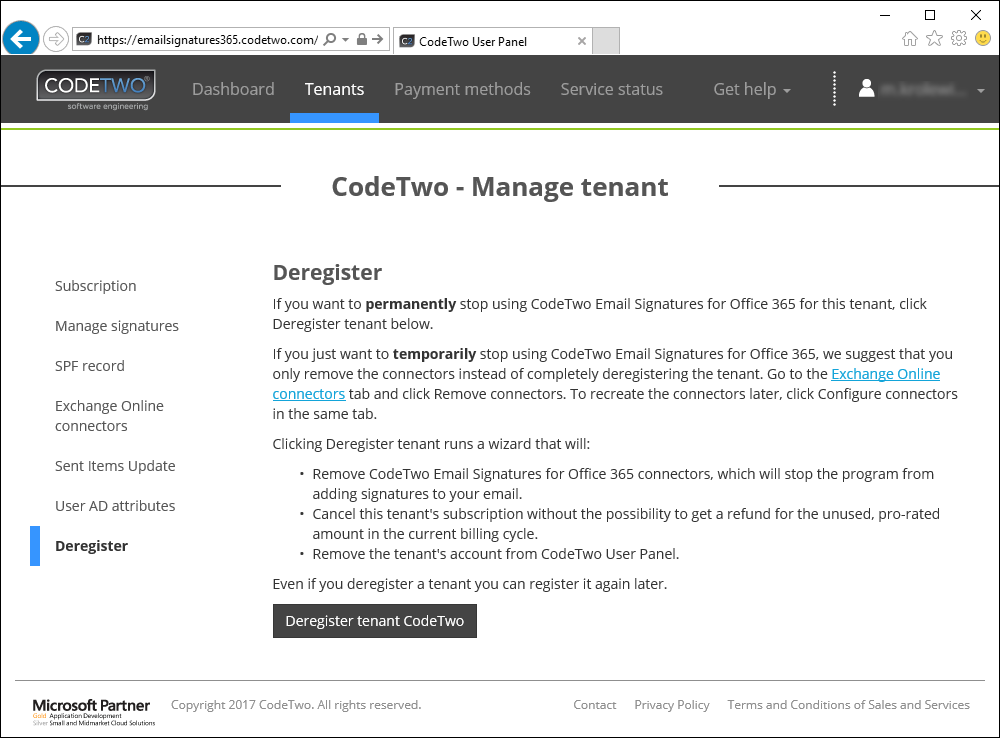The height and width of the screenshot is (738, 1000).
Task: Open browser Tools gear icon
Action: coord(959,39)
